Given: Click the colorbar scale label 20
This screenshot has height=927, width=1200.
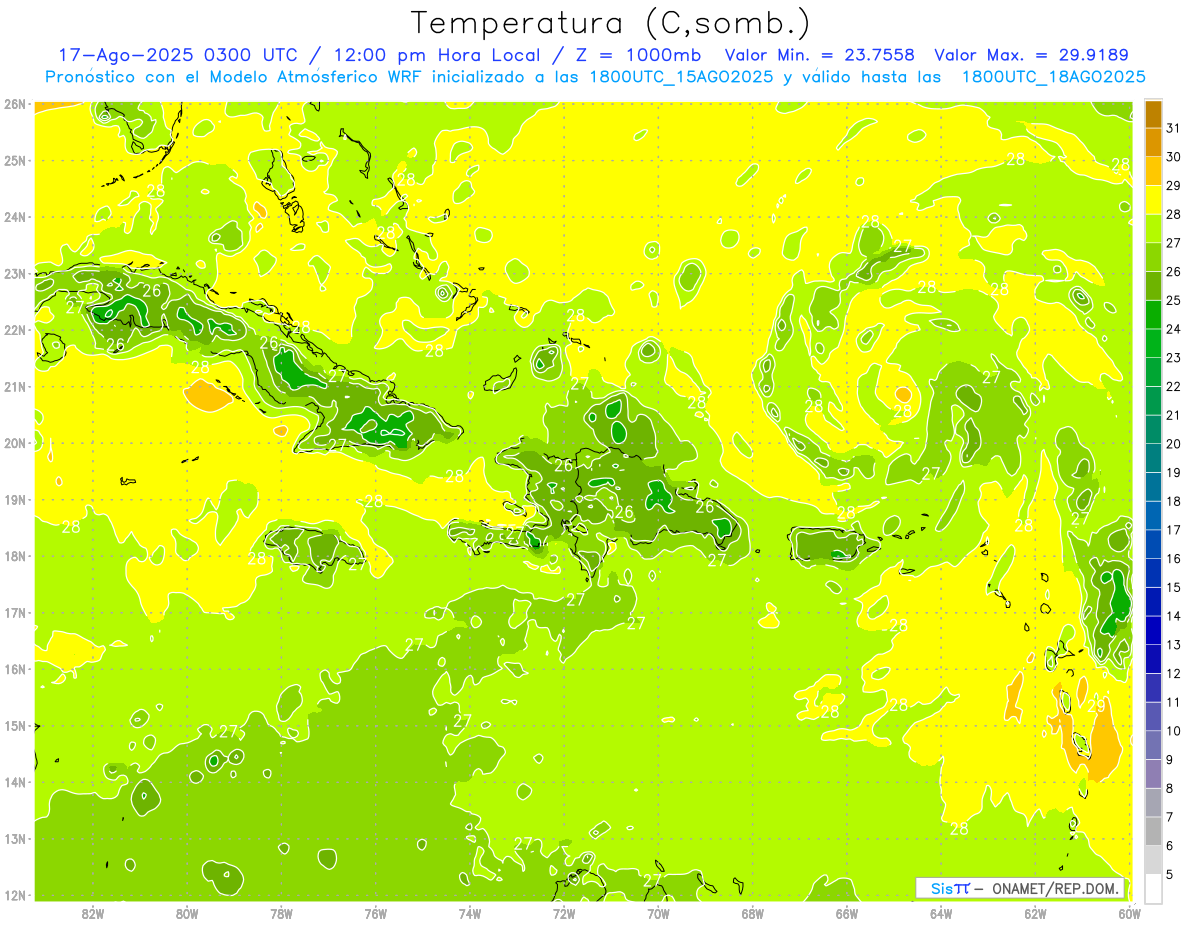Looking at the screenshot, I should [1174, 444].
